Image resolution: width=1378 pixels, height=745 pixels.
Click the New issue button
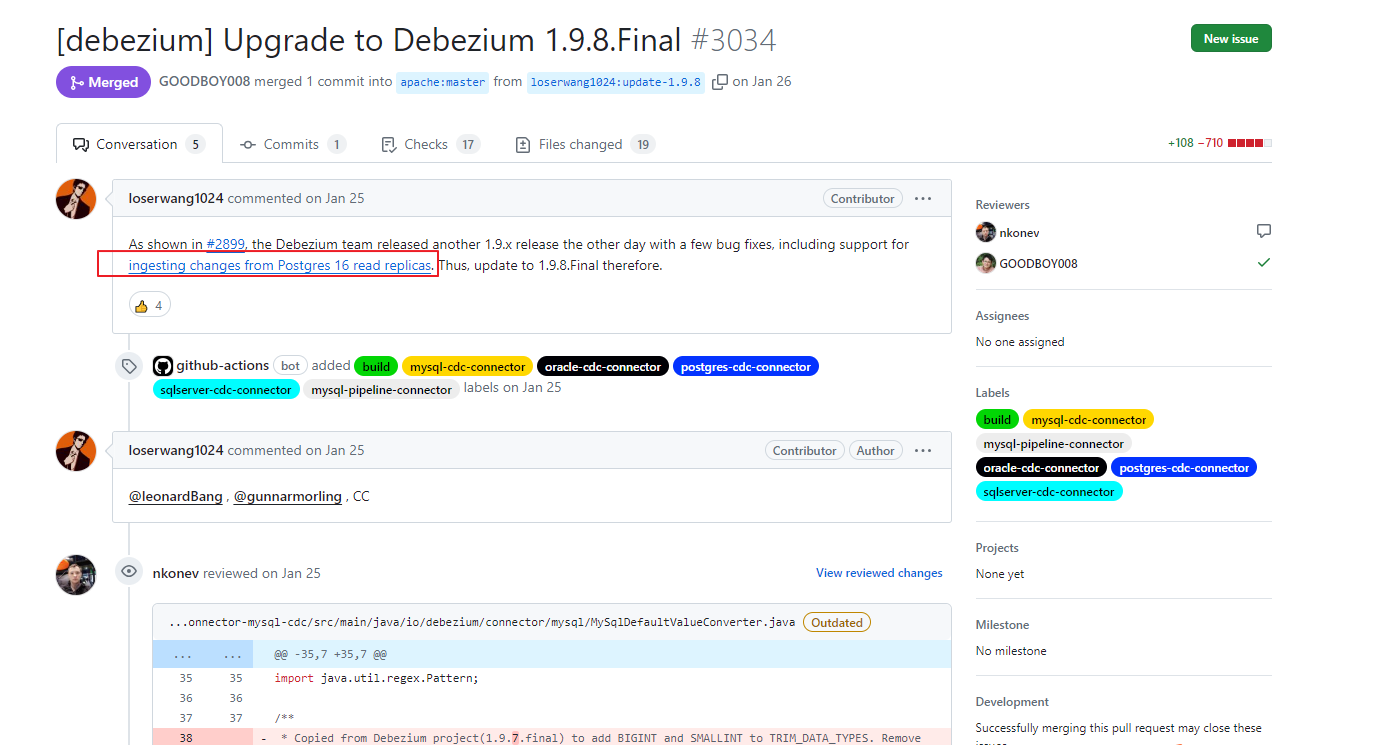pyautogui.click(x=1231, y=38)
